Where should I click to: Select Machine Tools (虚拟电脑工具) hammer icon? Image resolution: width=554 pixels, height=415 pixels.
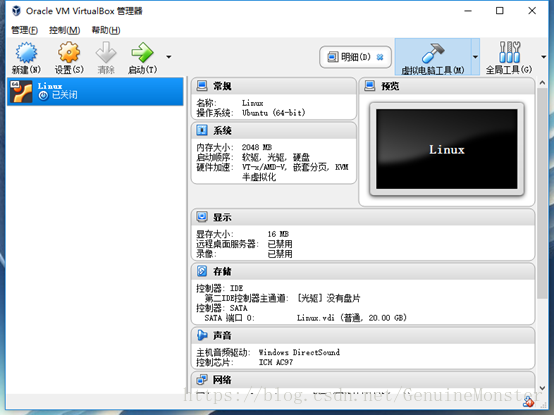433,53
